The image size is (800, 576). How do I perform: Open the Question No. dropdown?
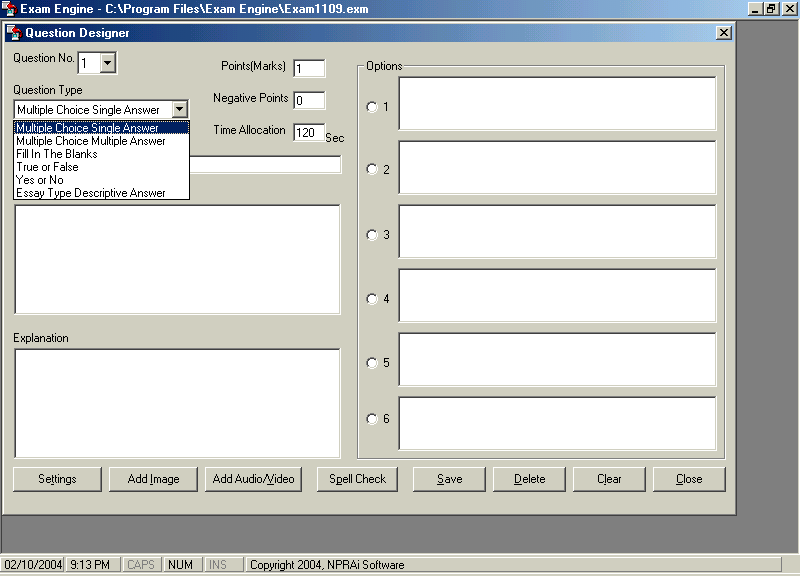click(108, 63)
